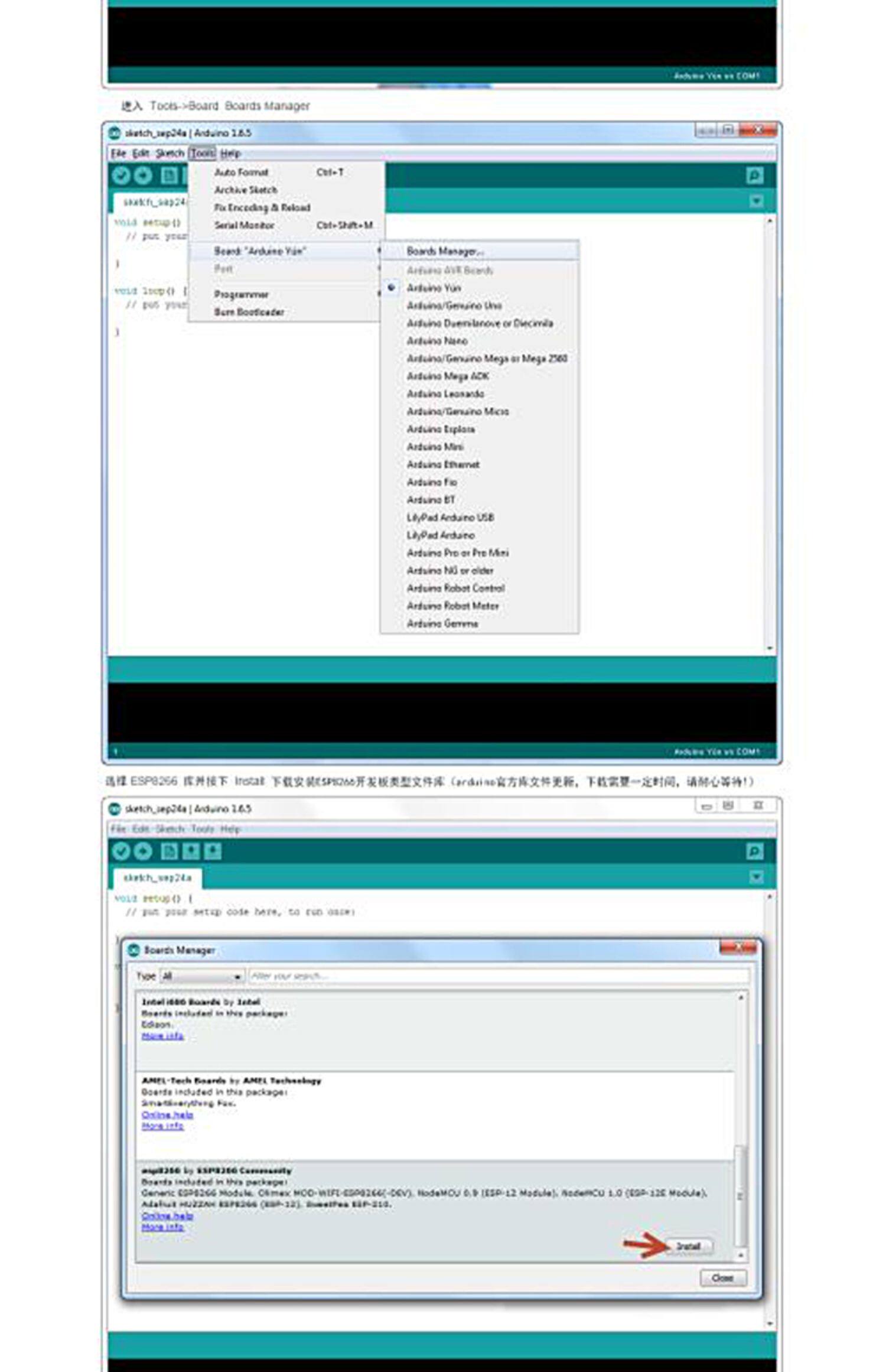886x1372 pixels.
Task: Open Online help link under esp8266 package
Action: pos(167,1215)
